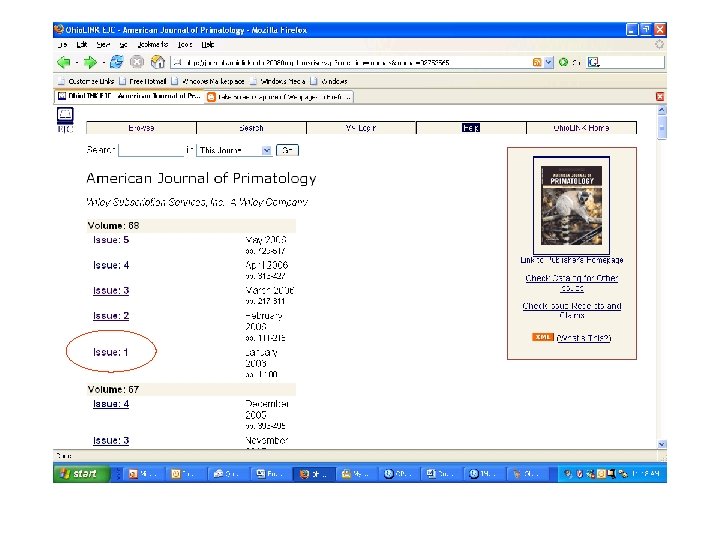Click the 'Volume: 67' heading
The image size is (720, 540).
click(x=113, y=389)
